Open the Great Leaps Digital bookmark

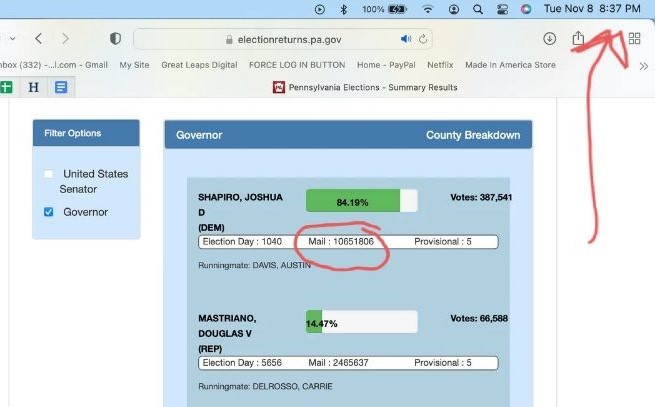(199, 65)
